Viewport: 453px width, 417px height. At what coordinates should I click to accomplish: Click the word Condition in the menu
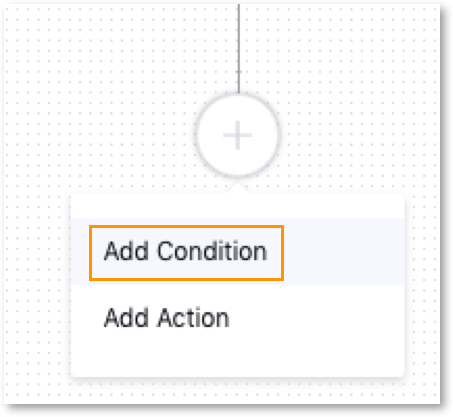(212, 251)
